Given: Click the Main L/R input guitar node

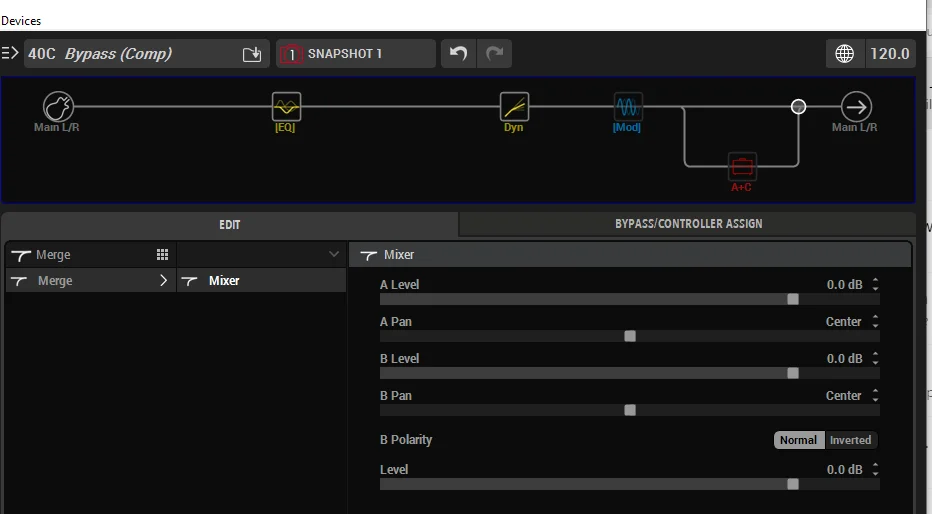Looking at the screenshot, I should [58, 107].
